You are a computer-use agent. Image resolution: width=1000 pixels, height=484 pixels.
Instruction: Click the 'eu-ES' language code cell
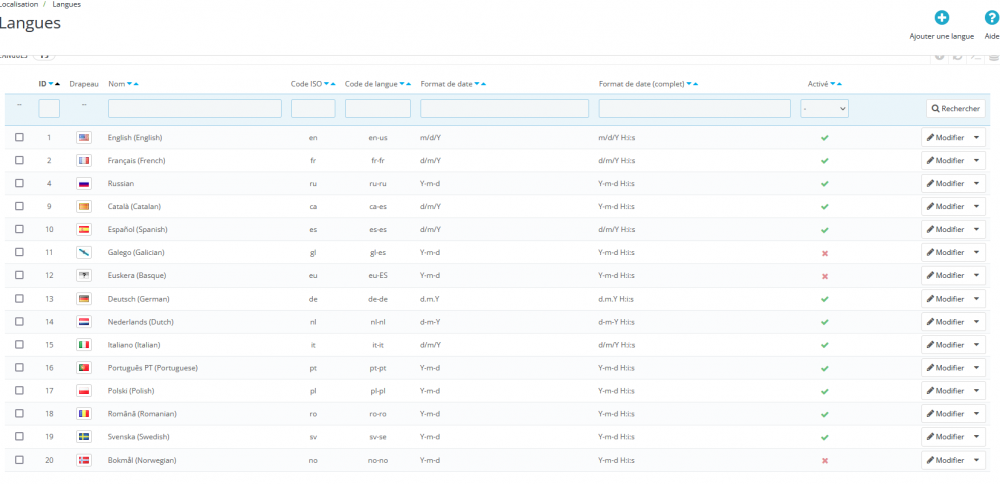378,275
